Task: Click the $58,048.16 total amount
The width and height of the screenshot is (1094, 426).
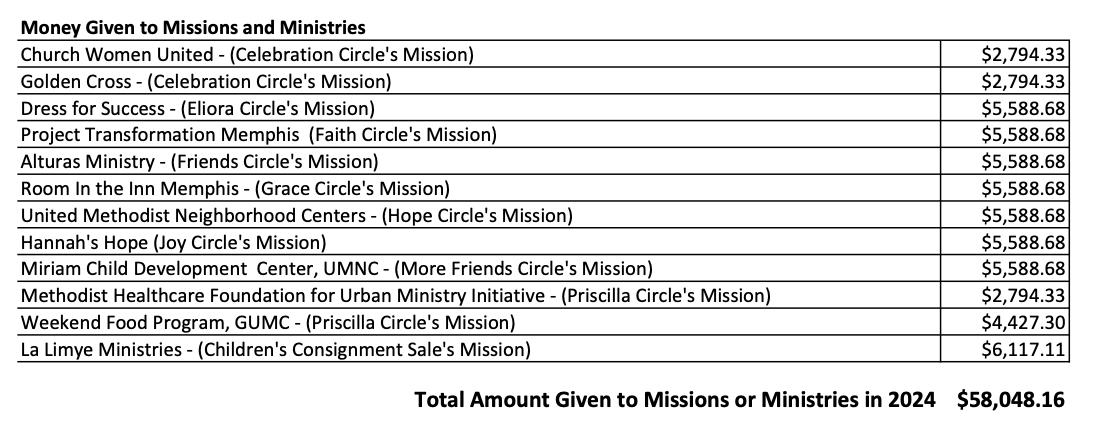Action: [1010, 400]
